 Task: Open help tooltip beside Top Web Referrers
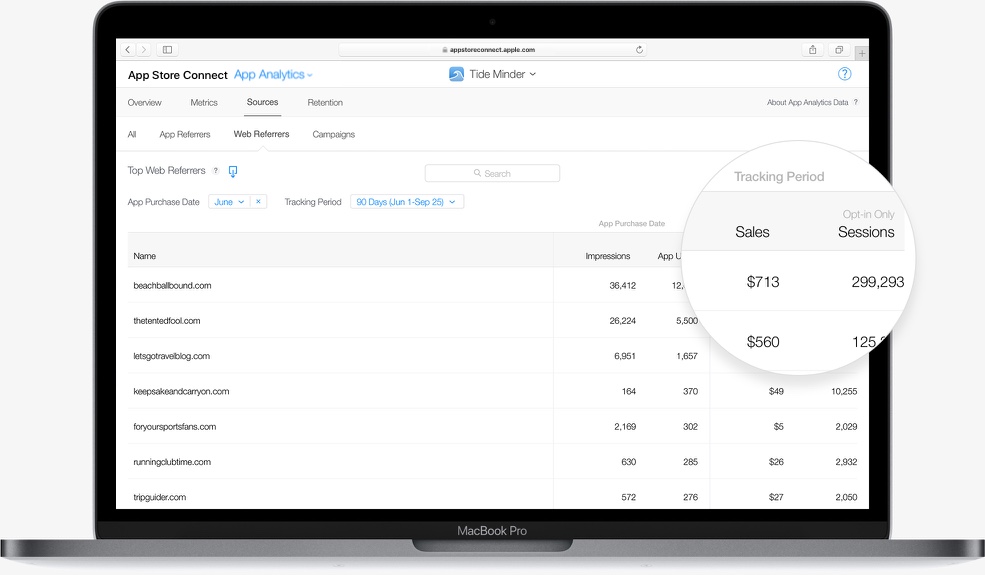pos(216,170)
